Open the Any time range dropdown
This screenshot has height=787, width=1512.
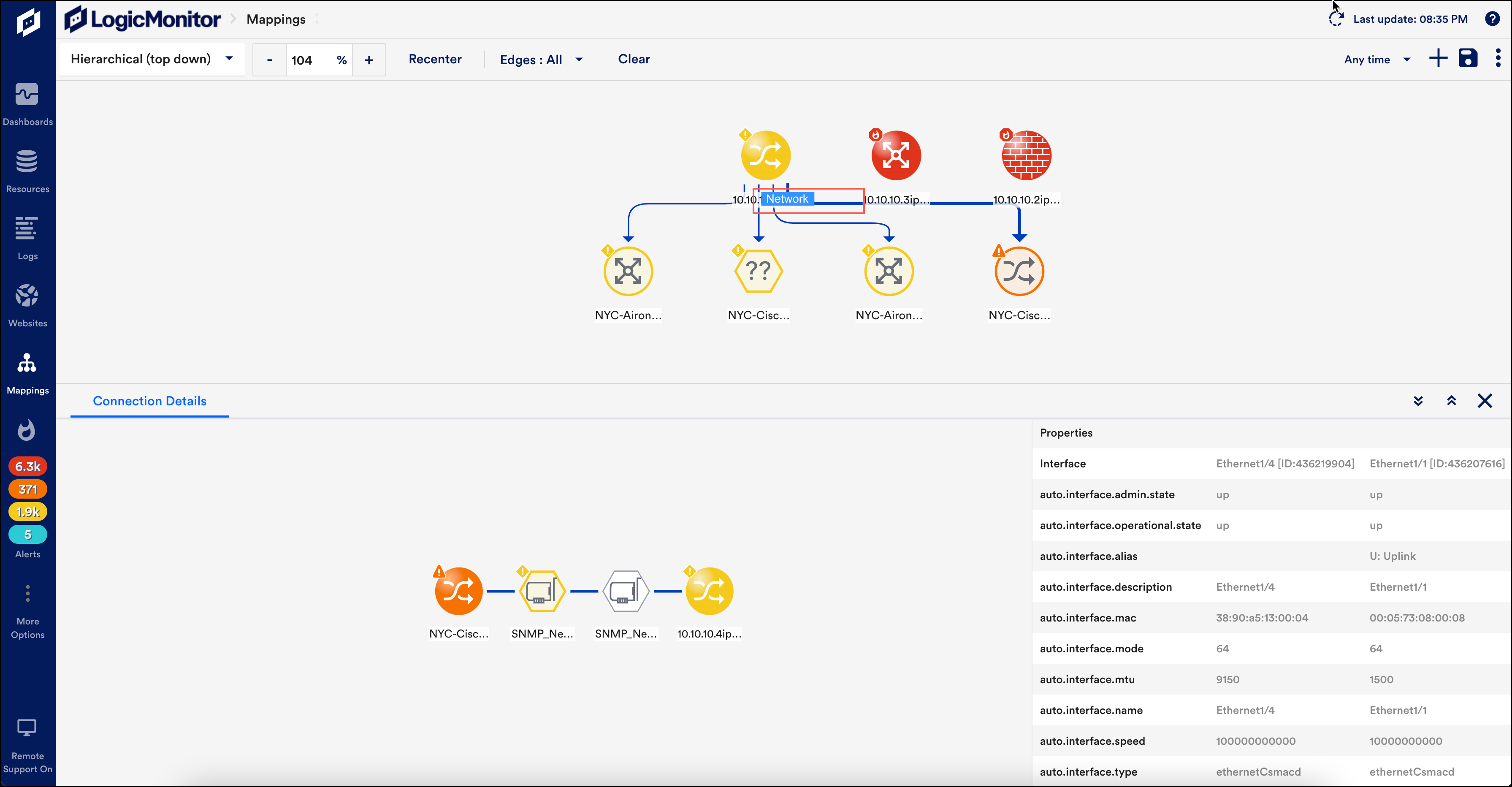tap(1377, 60)
